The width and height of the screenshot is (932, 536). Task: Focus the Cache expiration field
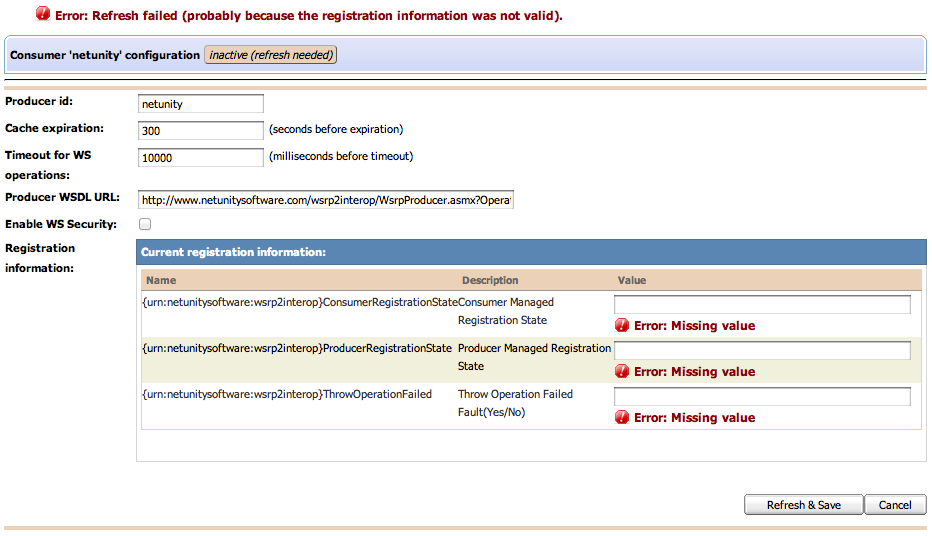[200, 130]
